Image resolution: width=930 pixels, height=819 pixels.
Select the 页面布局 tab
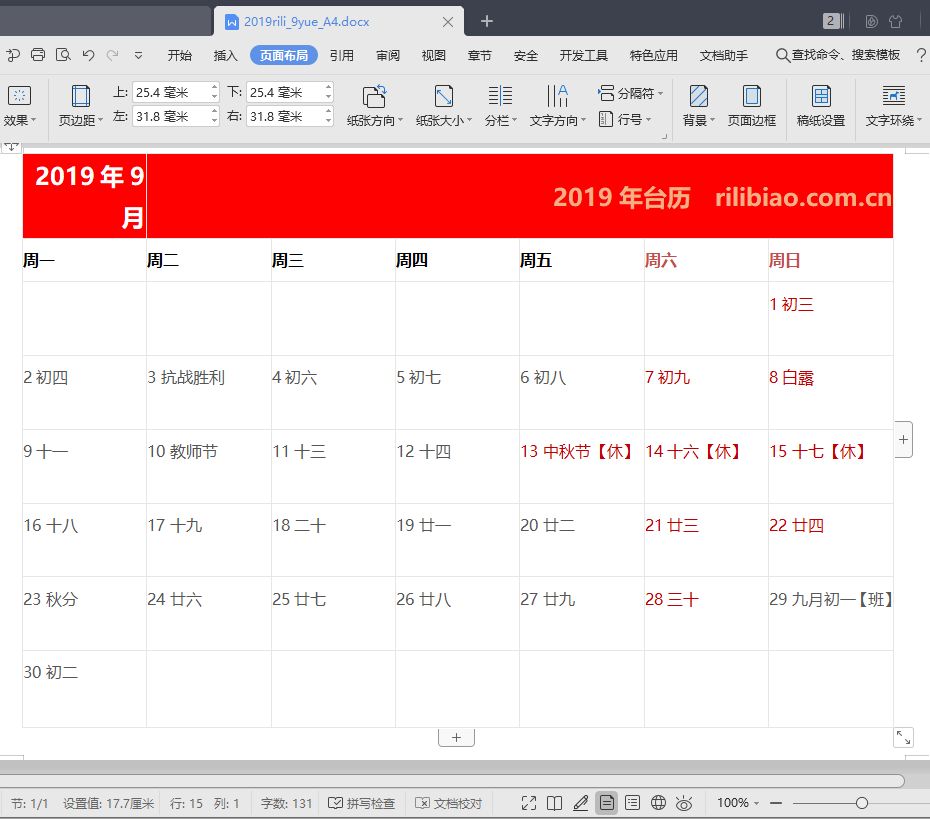pos(284,55)
